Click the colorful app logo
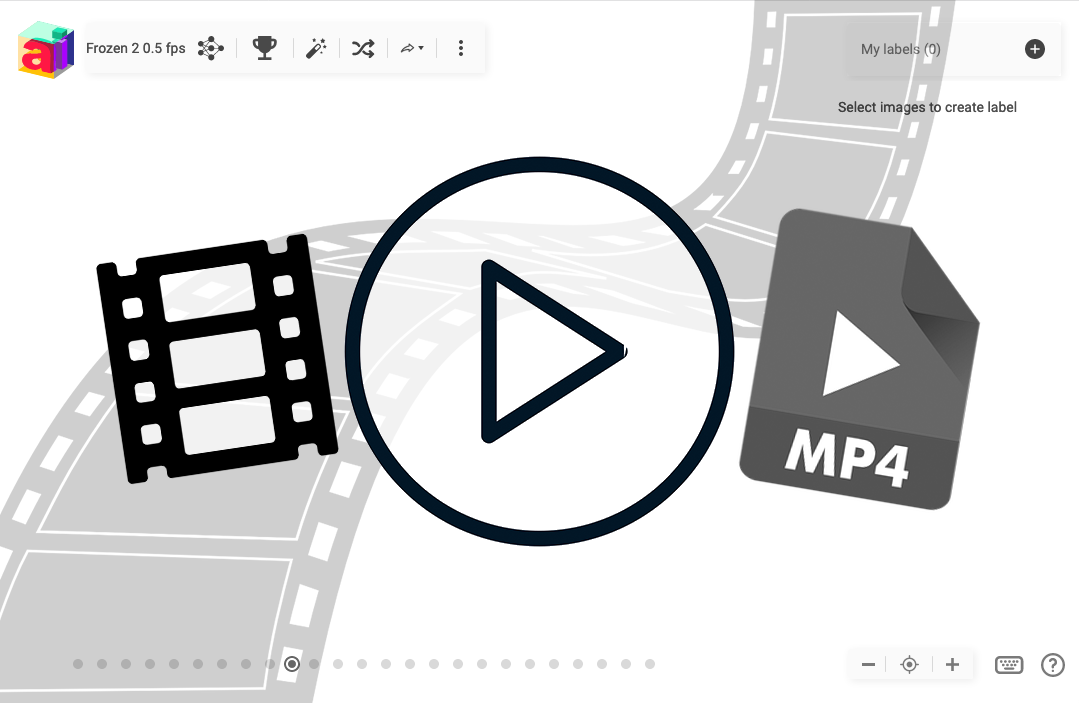 point(45,48)
